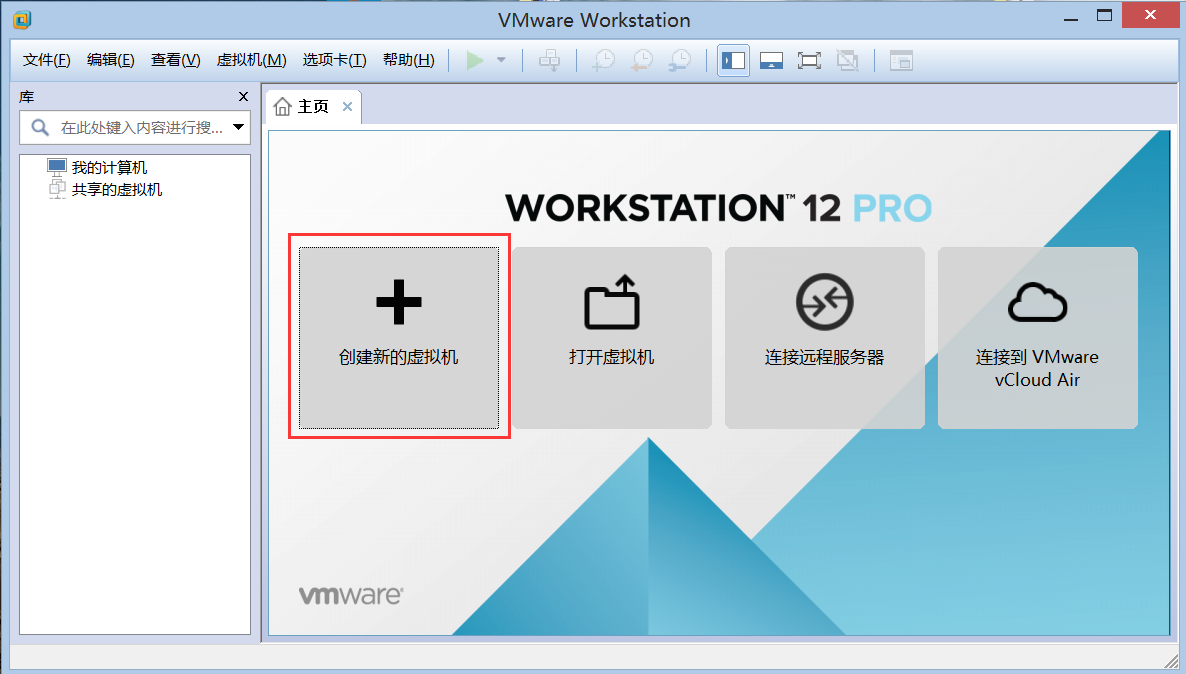
Task: Click the green Power On play icon
Action: [475, 61]
